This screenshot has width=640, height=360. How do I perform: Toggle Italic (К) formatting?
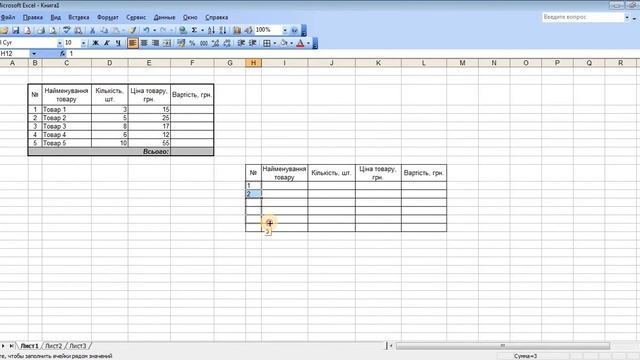pyautogui.click(x=107, y=43)
